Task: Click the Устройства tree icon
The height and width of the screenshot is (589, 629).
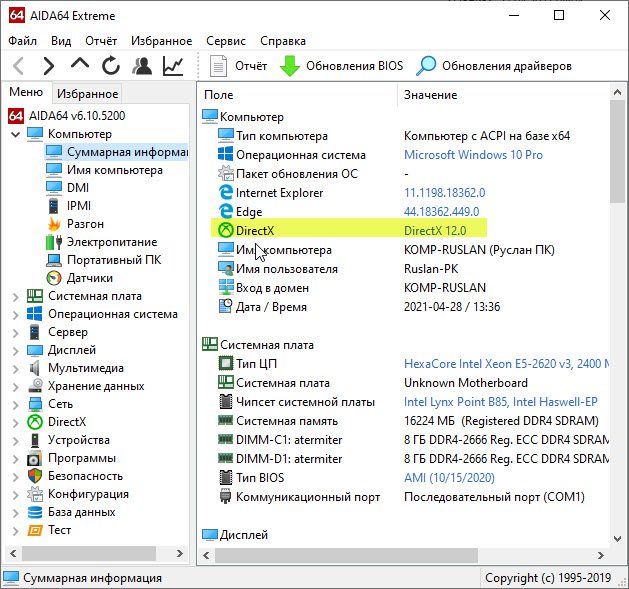Action: pyautogui.click(x=35, y=440)
